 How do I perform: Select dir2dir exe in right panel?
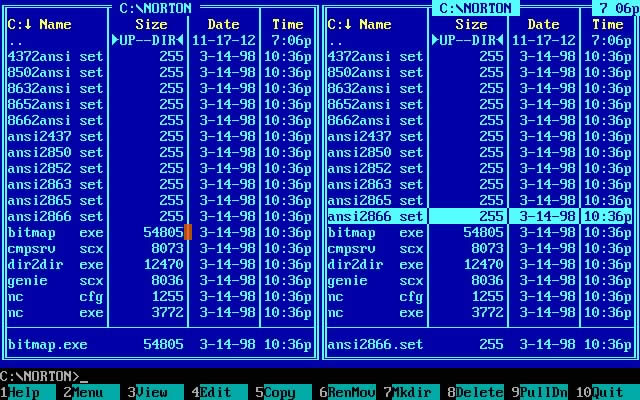479,264
